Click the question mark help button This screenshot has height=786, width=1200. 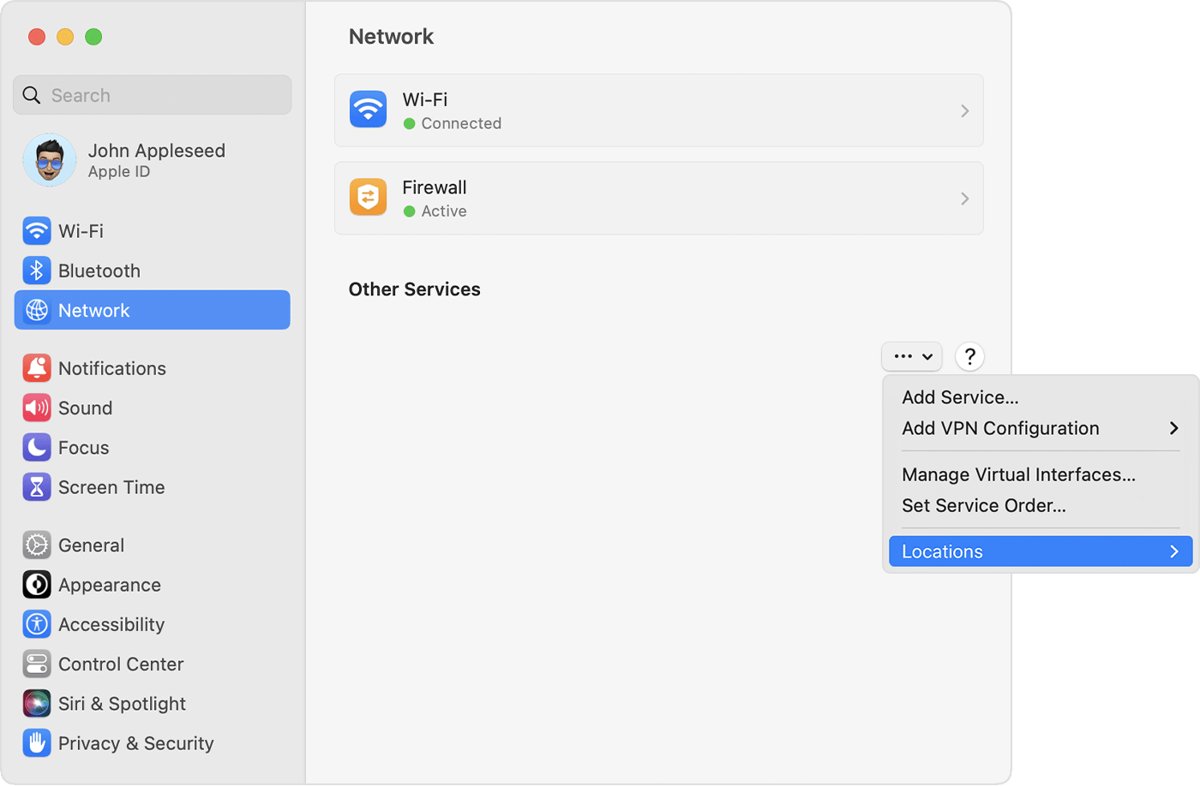point(969,356)
